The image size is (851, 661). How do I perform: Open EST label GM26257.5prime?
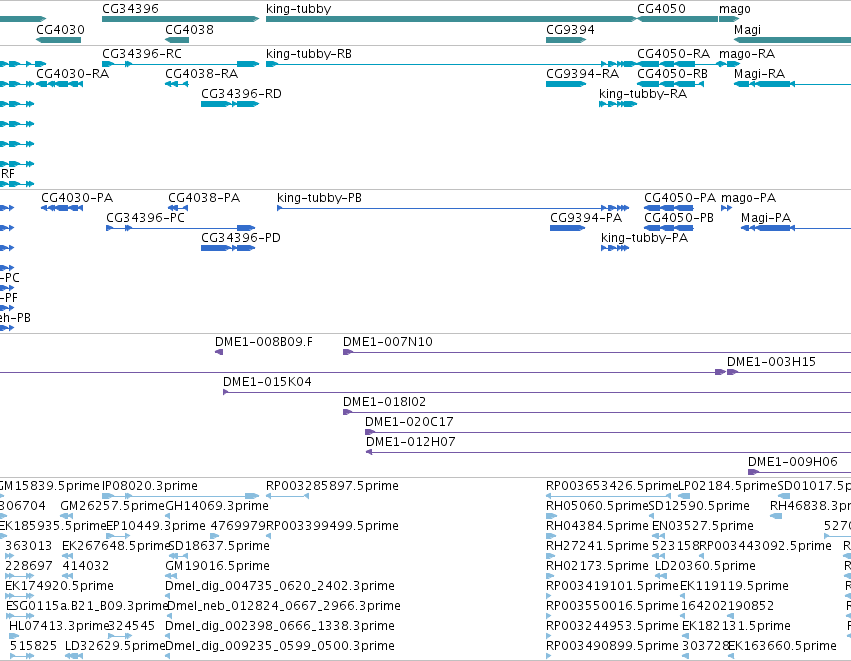[x=112, y=506]
